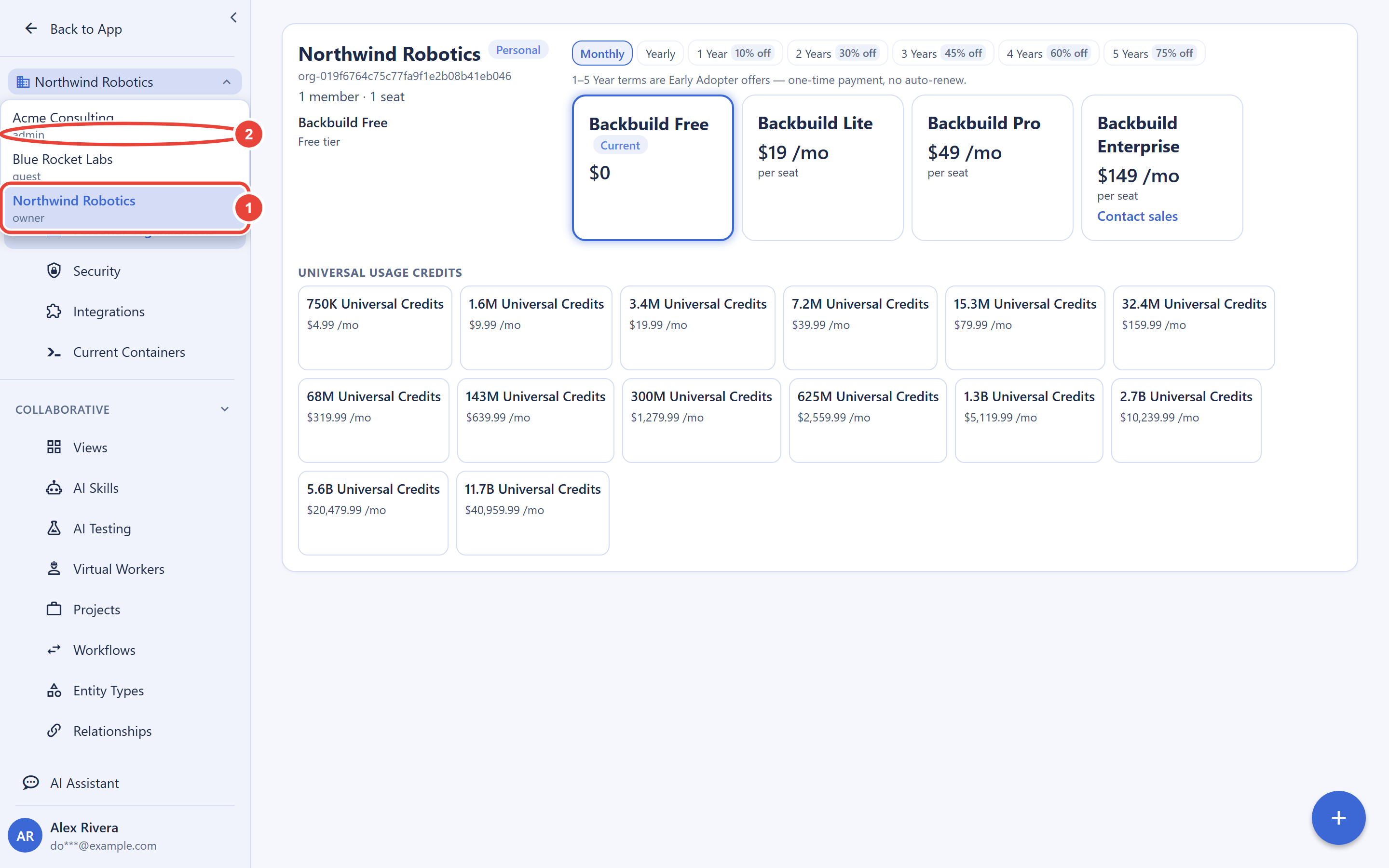Open Security settings page
The image size is (1389, 868).
(96, 271)
